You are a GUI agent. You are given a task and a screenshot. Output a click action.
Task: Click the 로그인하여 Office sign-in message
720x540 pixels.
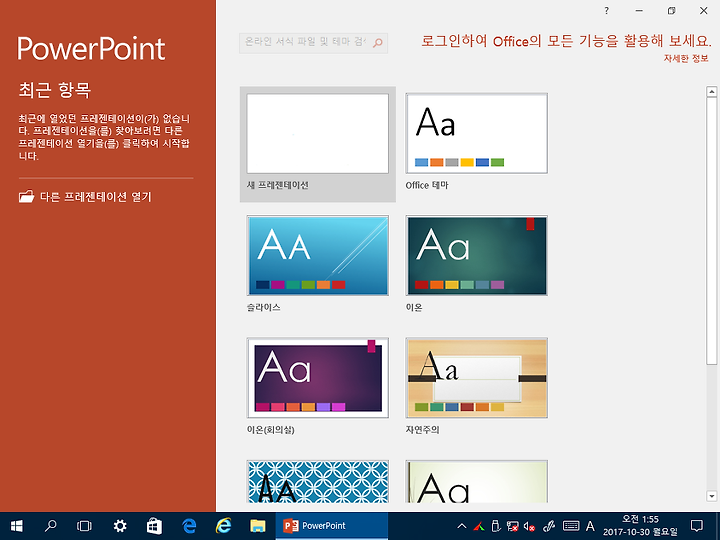coord(566,41)
